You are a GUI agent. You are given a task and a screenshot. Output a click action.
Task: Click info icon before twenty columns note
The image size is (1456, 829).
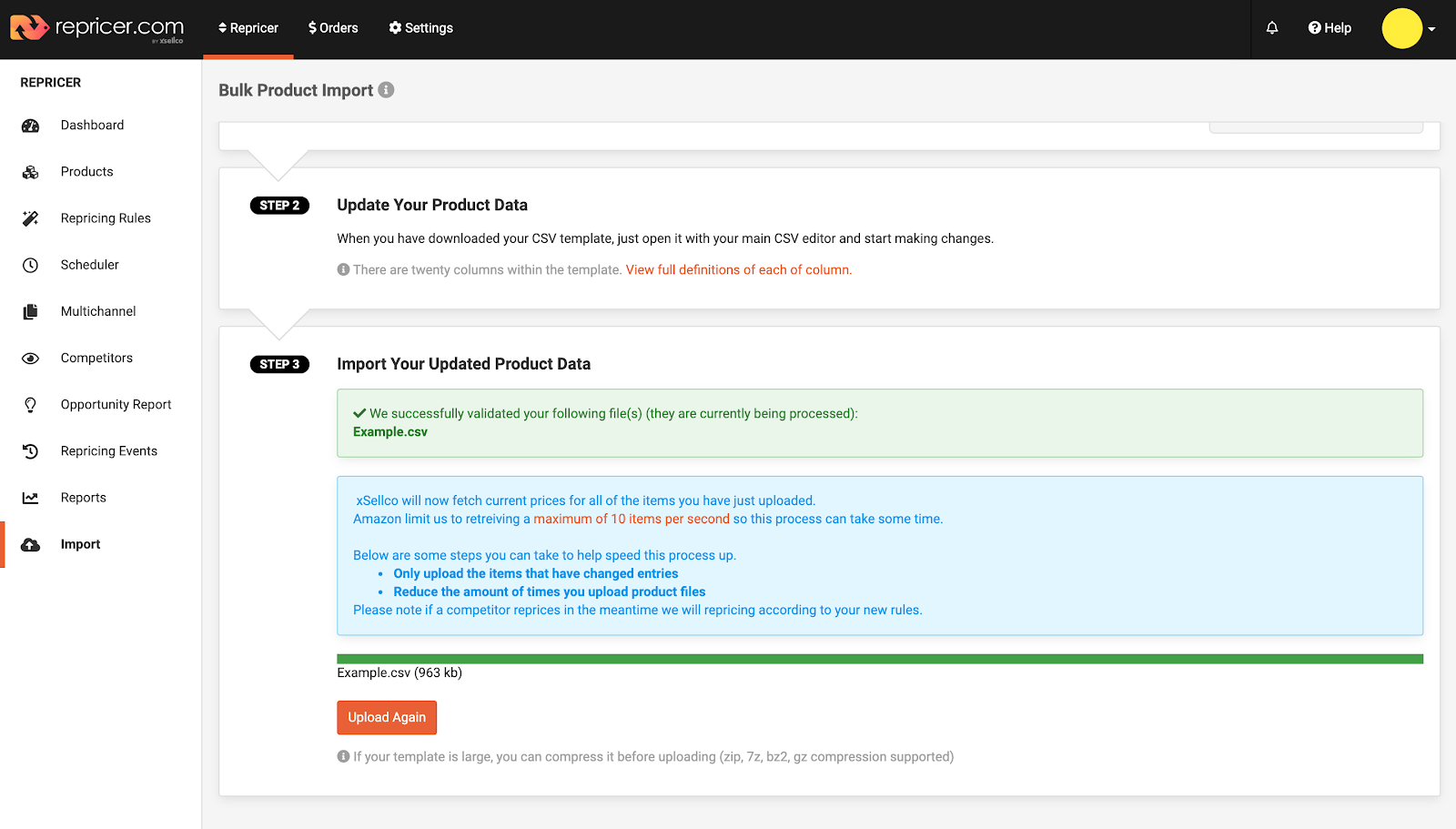pos(343,269)
